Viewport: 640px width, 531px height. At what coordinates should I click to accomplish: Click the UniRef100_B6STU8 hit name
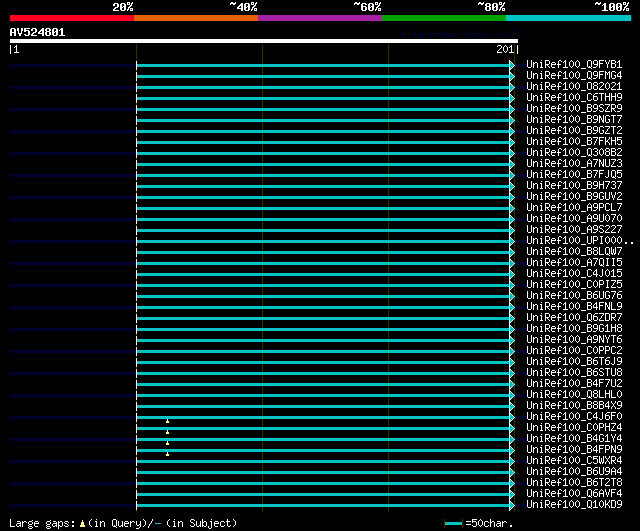pyautogui.click(x=574, y=373)
